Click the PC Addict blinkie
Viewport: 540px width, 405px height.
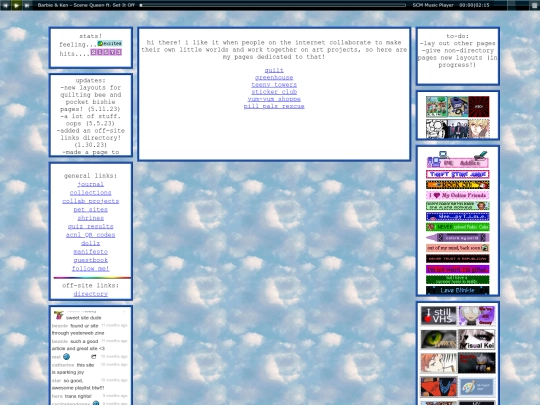pos(458,159)
